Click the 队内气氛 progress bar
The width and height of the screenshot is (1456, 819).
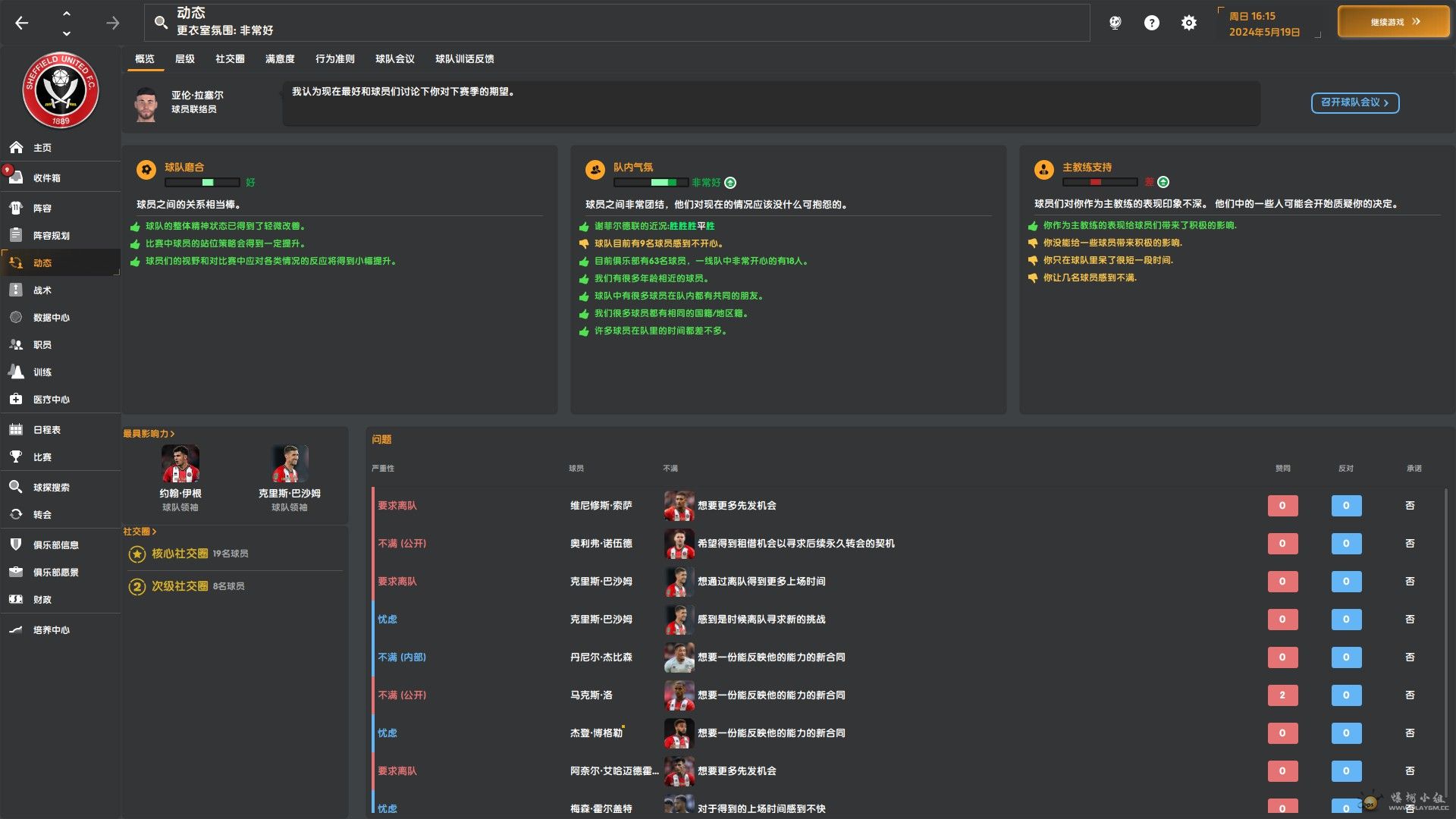[x=651, y=183]
